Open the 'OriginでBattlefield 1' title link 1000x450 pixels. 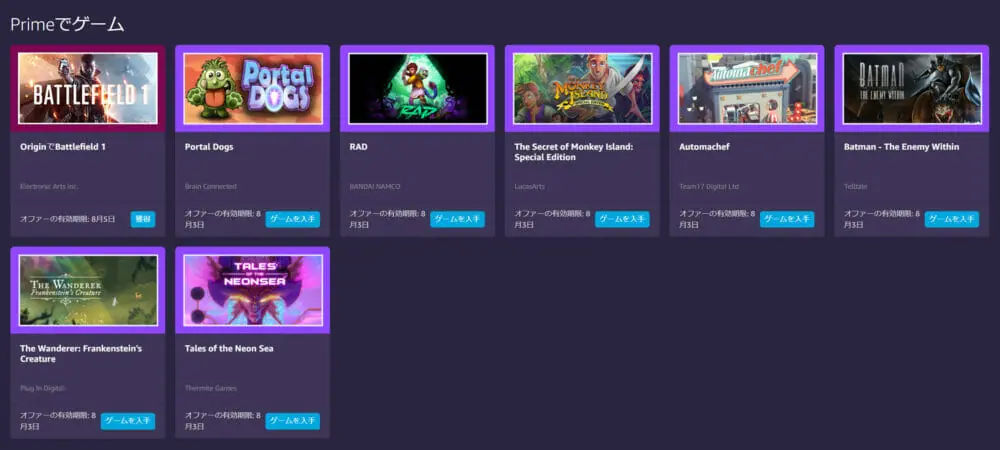[63, 147]
